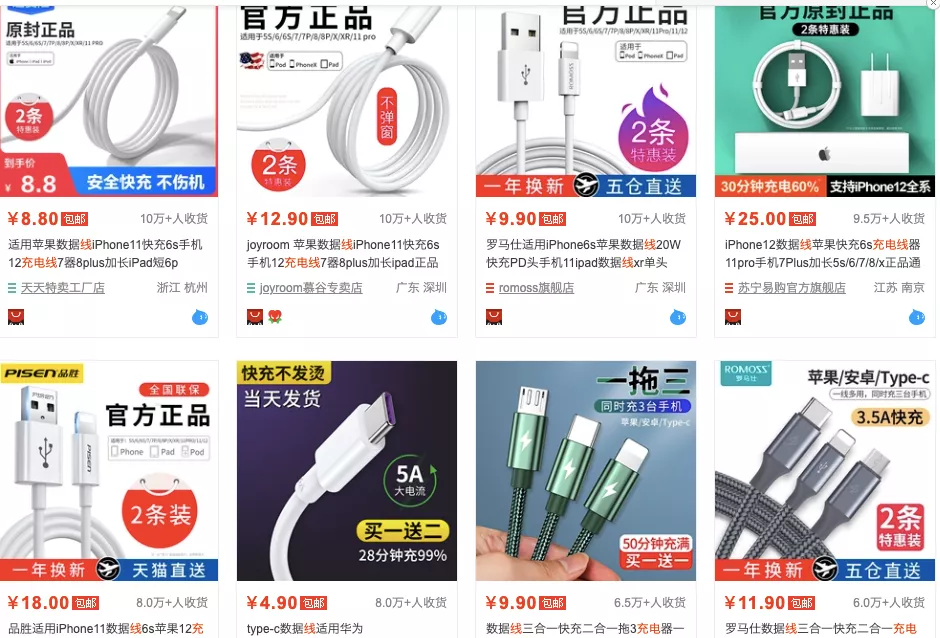
Task: Click red Tmall icon under 天天特卖工厂店
Action: (x=16, y=317)
